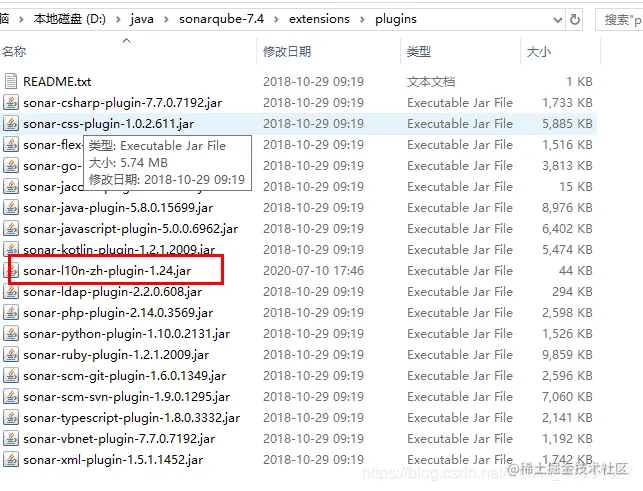Navigate to 本地磁盘 (D:) in the address bar
Screen dimensions: 643x491
click(x=69, y=19)
